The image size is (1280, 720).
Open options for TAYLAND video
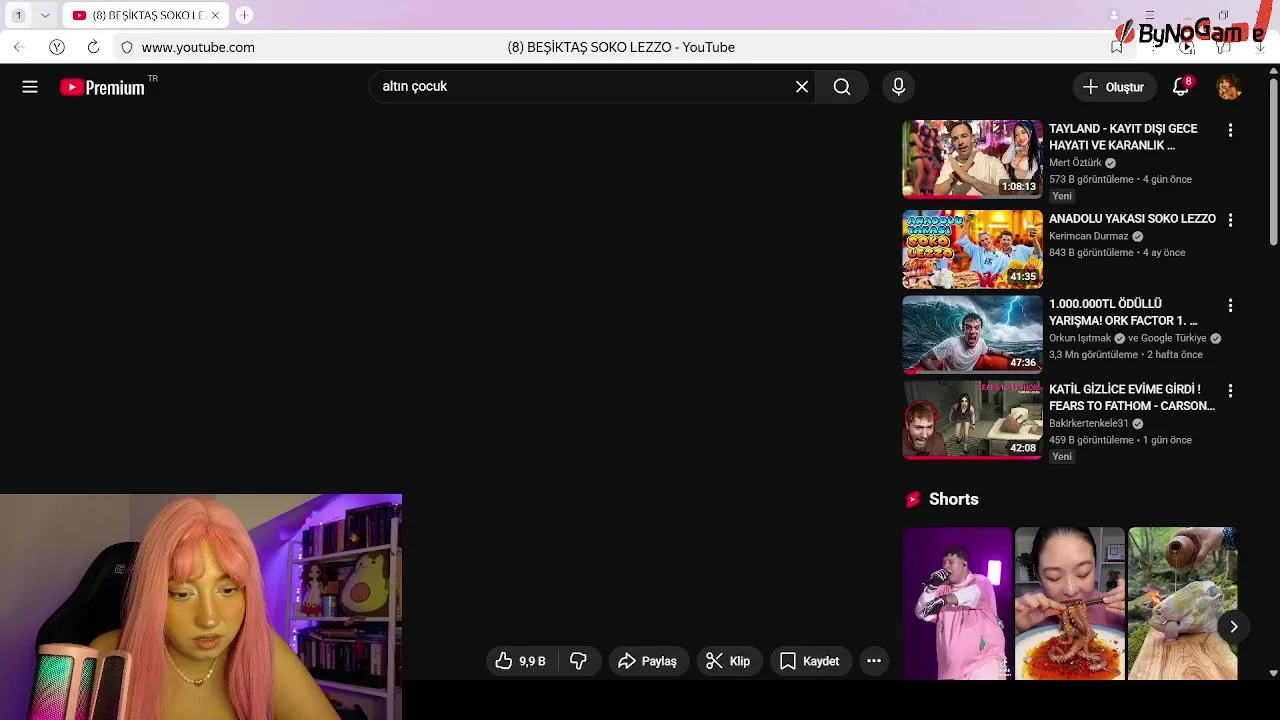1230,130
